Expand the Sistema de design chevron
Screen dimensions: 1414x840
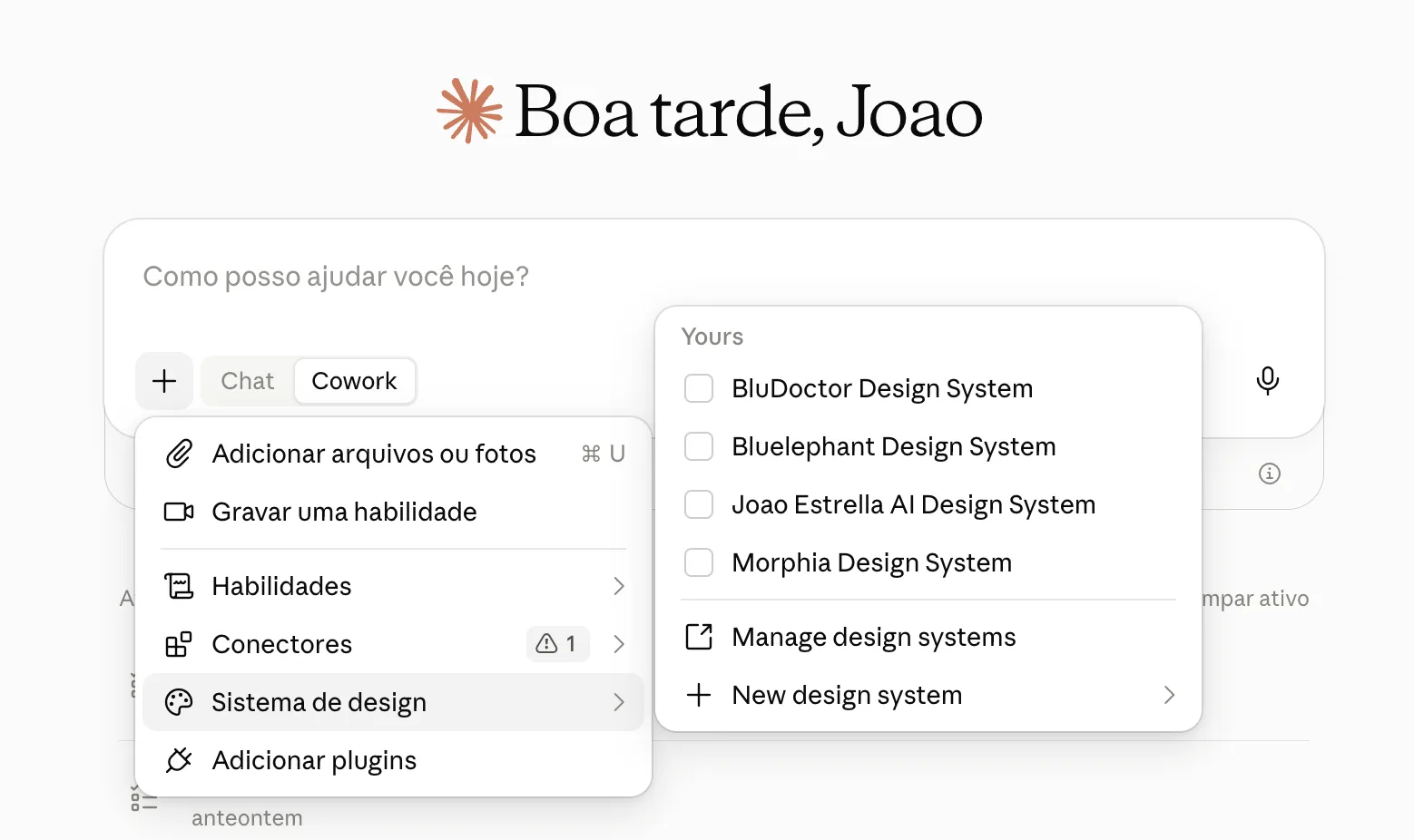click(619, 702)
